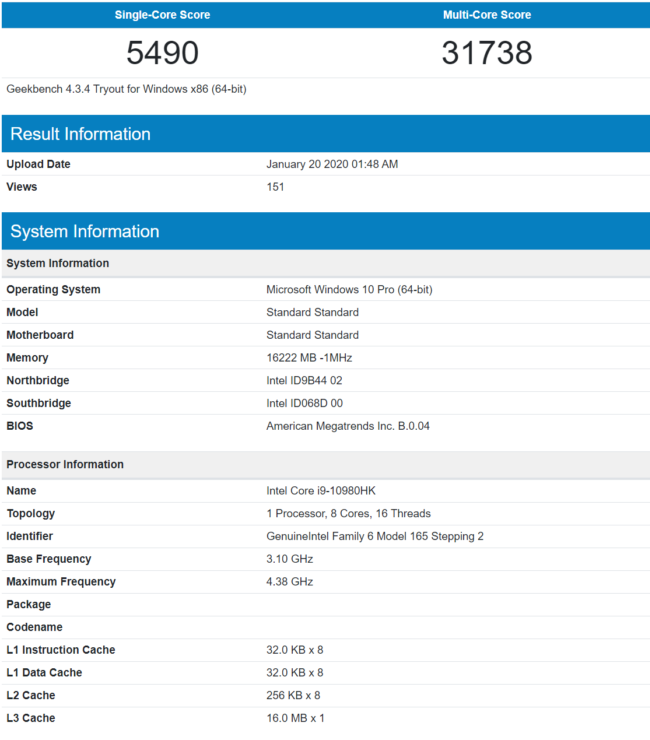Click the Base Frequency value 3.10 GHz
The image size is (650, 740).
(290, 559)
